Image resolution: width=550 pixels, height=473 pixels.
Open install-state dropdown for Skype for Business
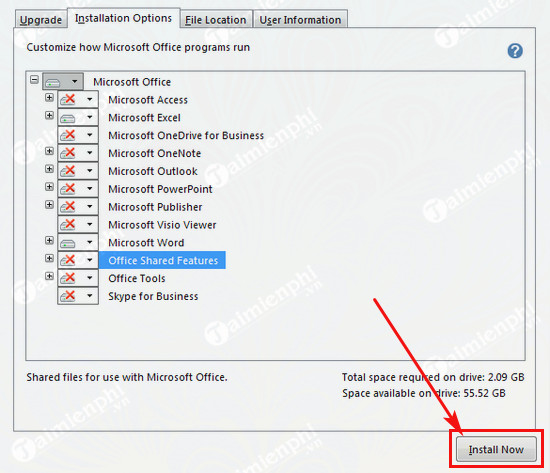click(78, 296)
